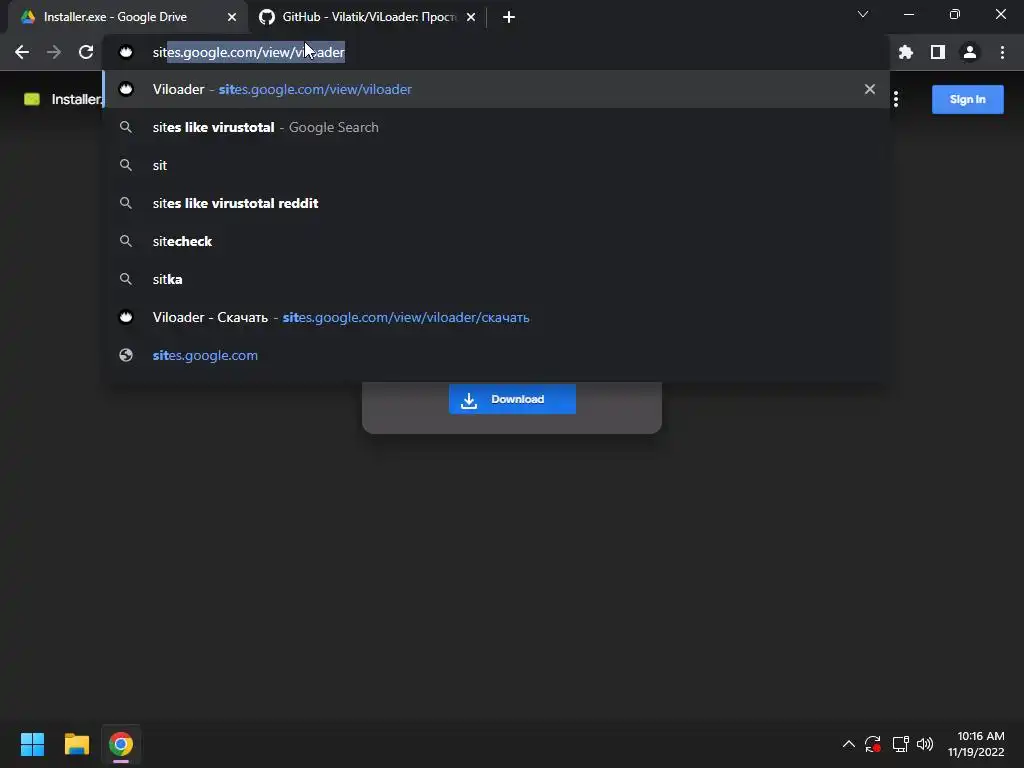Viewport: 1024px width, 768px height.
Task: Click the Chrome taskbar icon
Action: [x=121, y=744]
